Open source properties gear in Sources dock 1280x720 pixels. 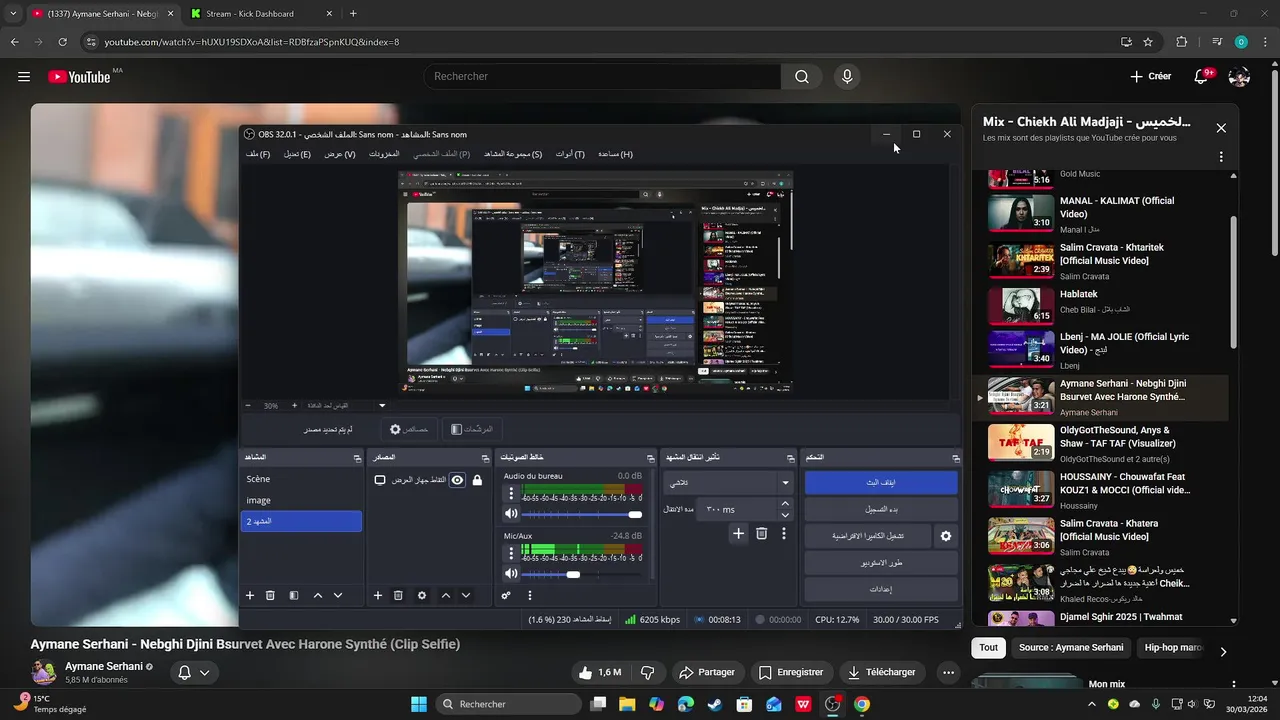[x=422, y=595]
